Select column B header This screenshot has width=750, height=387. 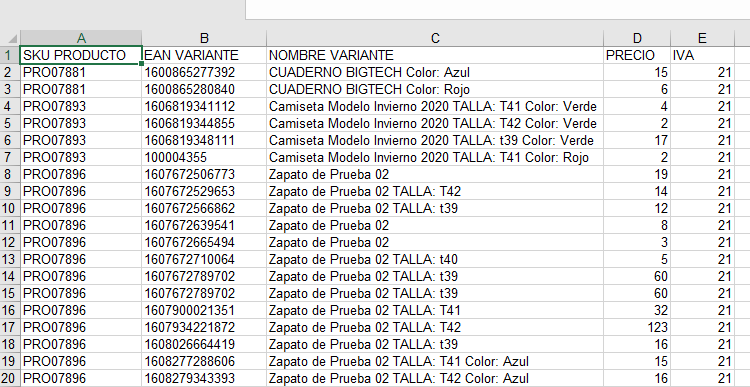204,38
